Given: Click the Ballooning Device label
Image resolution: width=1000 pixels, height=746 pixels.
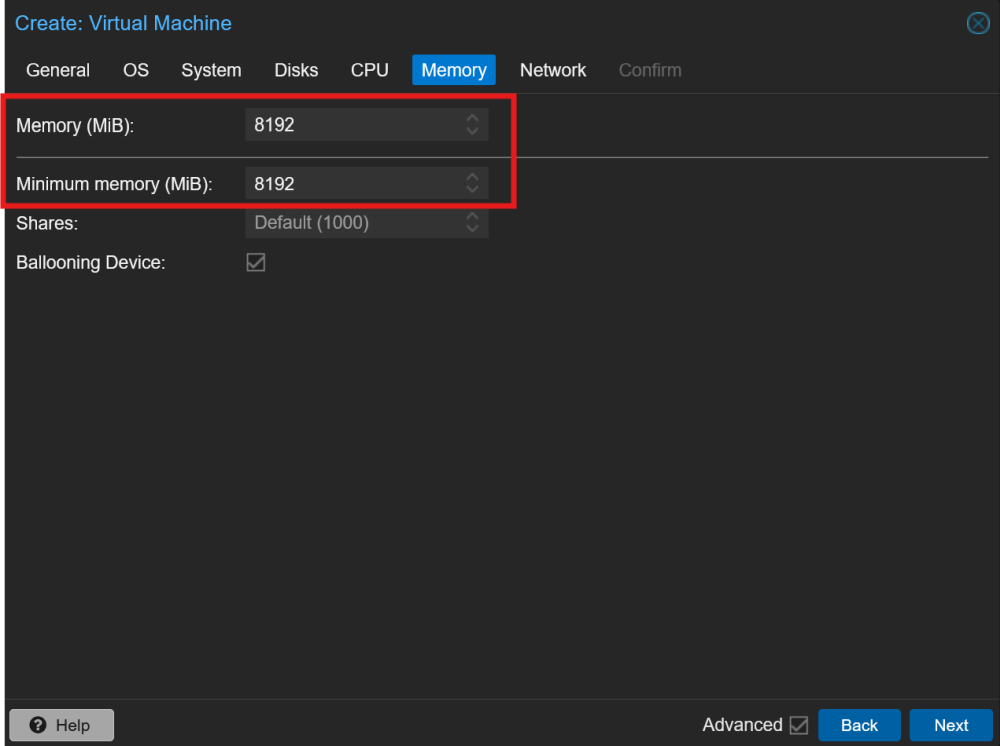Looking at the screenshot, I should point(91,263).
